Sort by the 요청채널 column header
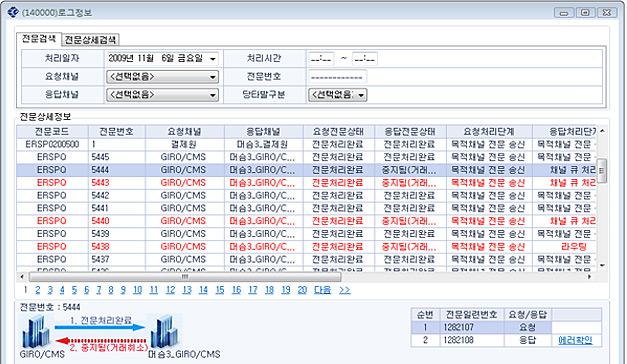The width and height of the screenshot is (627, 364). (184, 132)
